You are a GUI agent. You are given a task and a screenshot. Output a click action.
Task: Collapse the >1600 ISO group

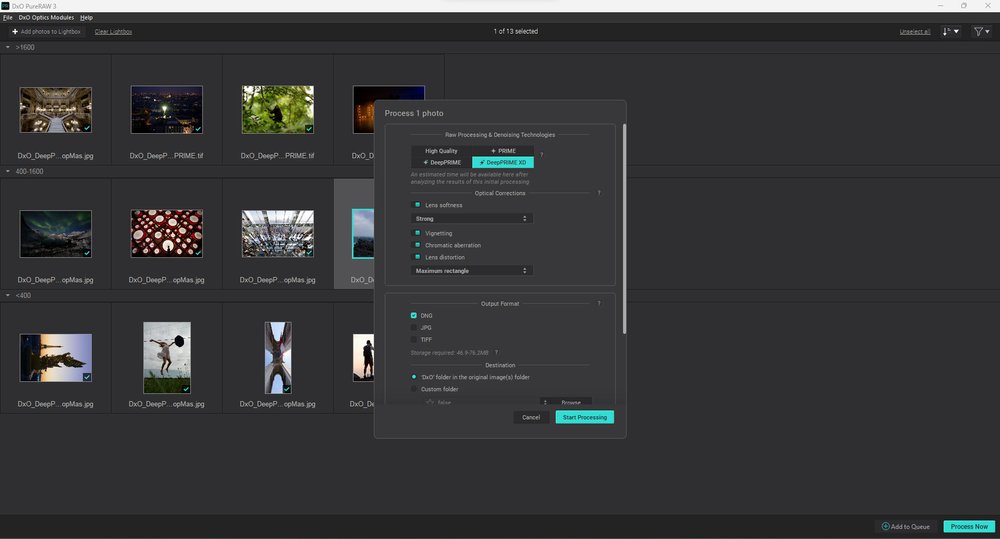pos(8,47)
